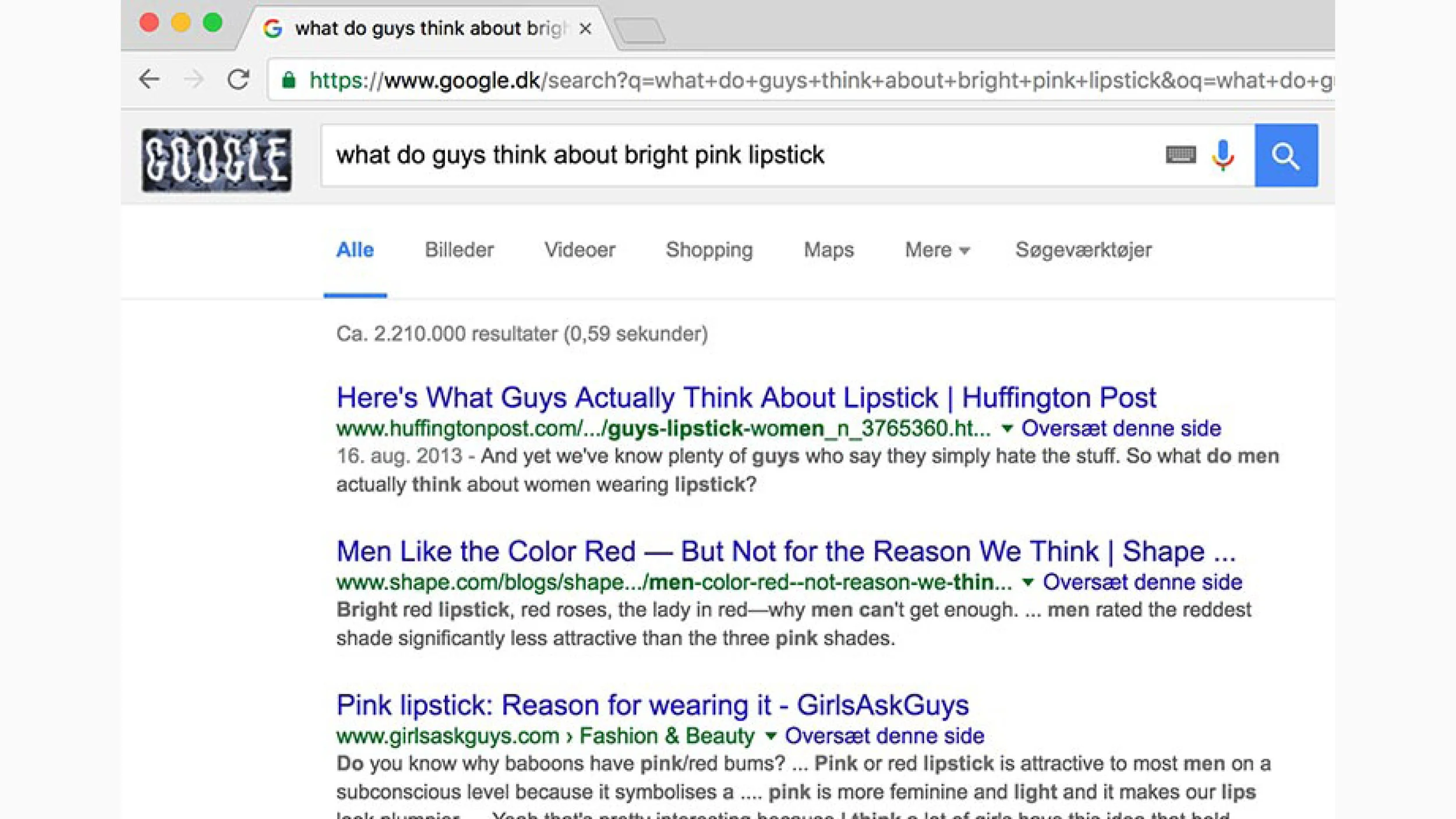Screen dimensions: 1456x819
Task: Switch to the Maps tab
Action: click(x=829, y=250)
